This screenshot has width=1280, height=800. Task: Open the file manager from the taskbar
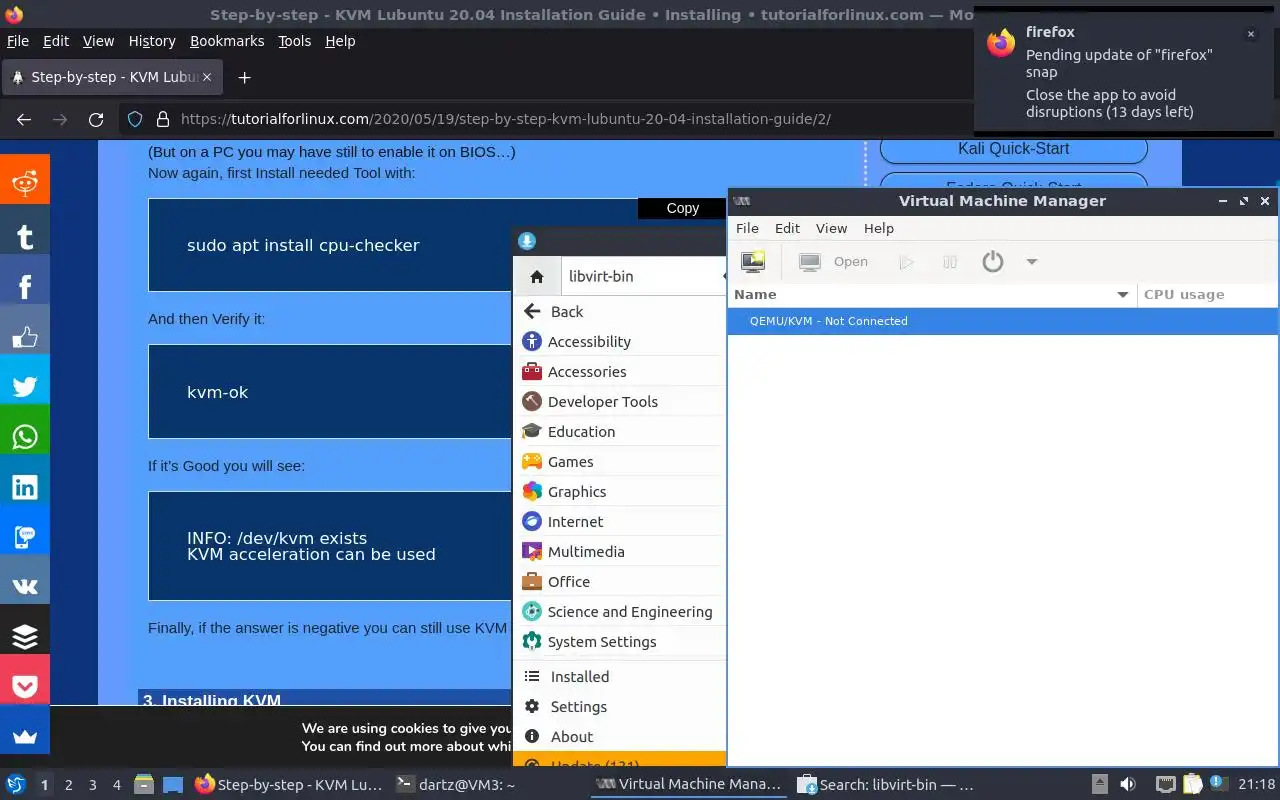coord(143,785)
